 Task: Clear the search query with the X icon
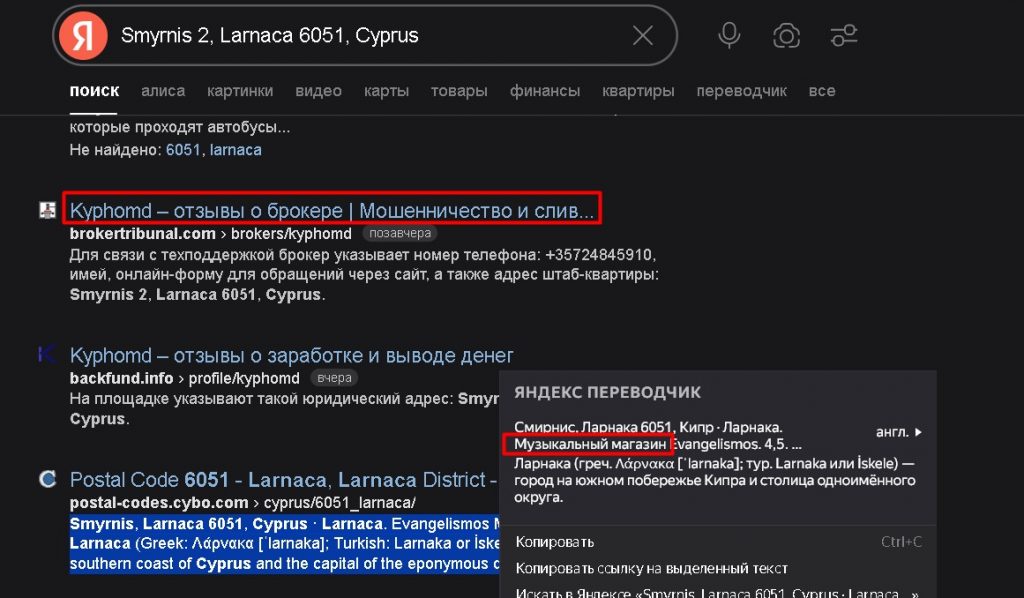point(644,34)
